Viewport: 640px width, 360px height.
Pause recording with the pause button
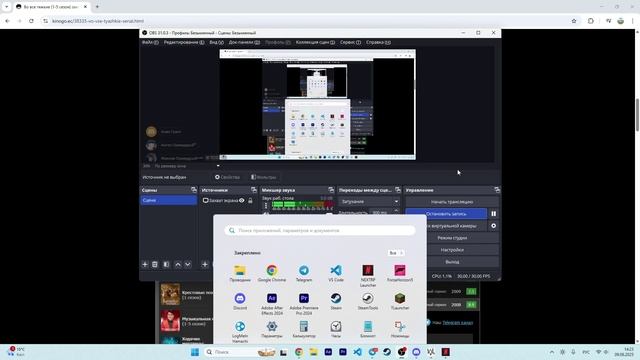493,213
